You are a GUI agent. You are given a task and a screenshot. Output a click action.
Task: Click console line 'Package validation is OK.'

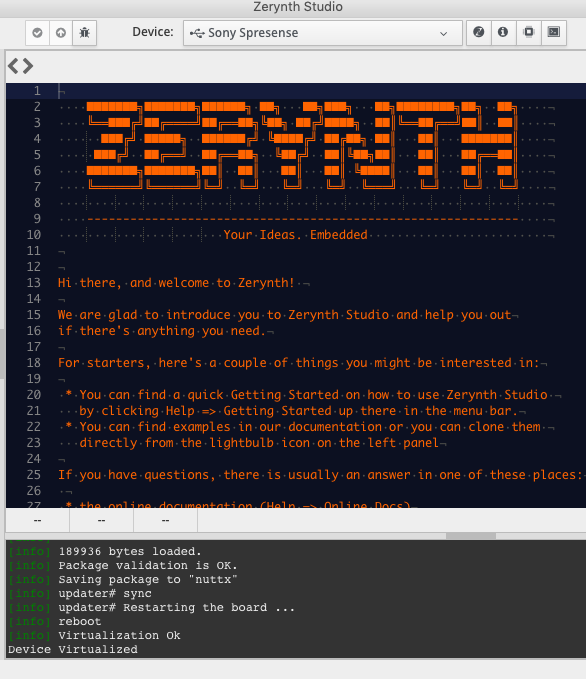point(148,566)
